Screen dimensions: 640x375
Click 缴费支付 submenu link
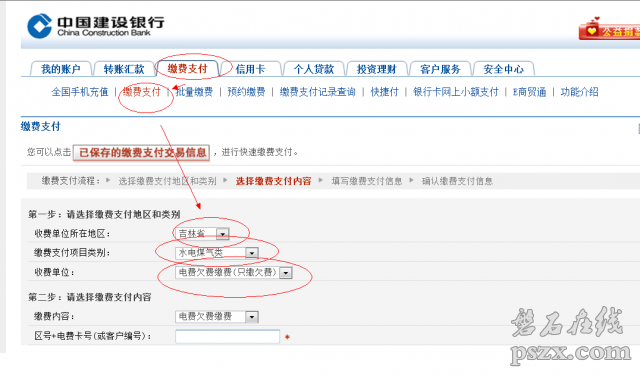click(x=142, y=92)
